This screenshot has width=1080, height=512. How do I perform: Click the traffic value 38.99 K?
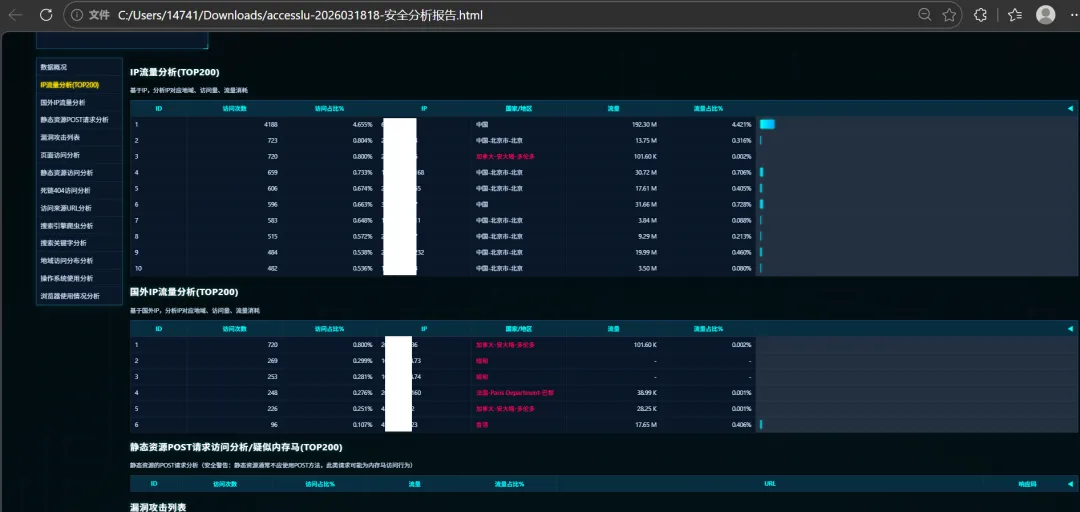[645, 393]
